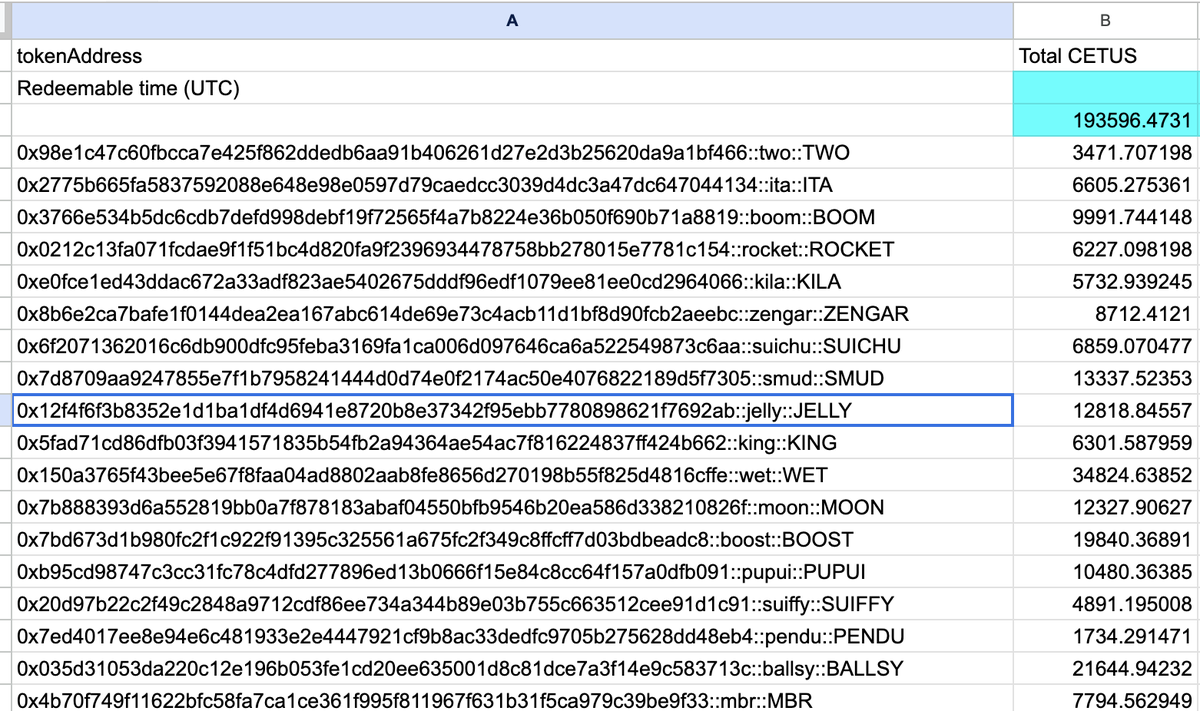1200x711 pixels.
Task: Select the zengar::ZENGAR token address cell
Action: (x=512, y=314)
